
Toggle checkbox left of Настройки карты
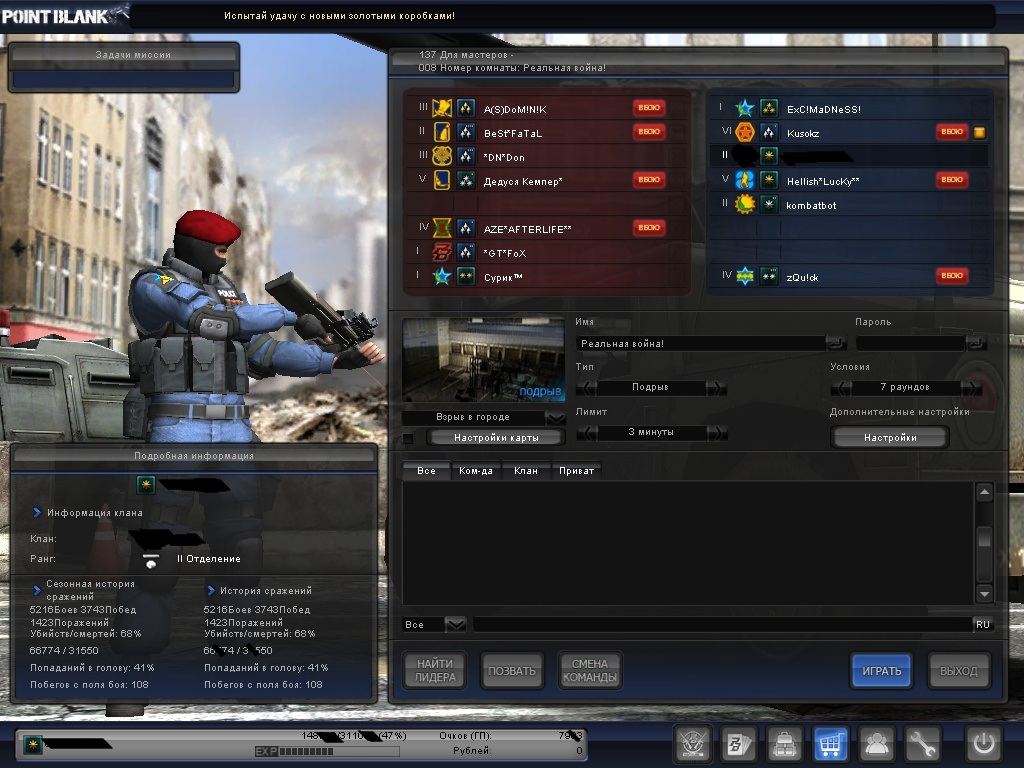[x=408, y=438]
